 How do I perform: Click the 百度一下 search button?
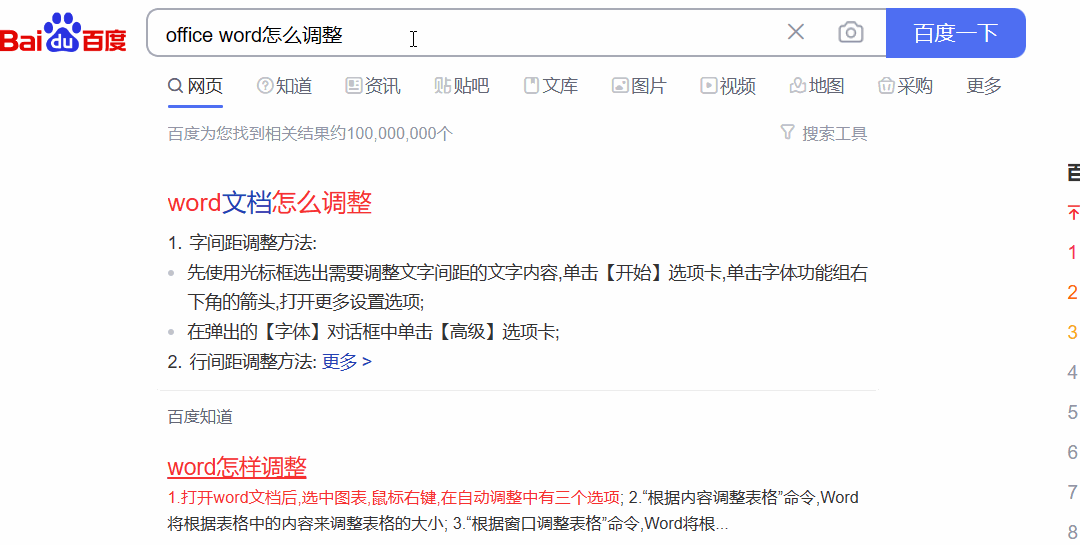click(955, 33)
